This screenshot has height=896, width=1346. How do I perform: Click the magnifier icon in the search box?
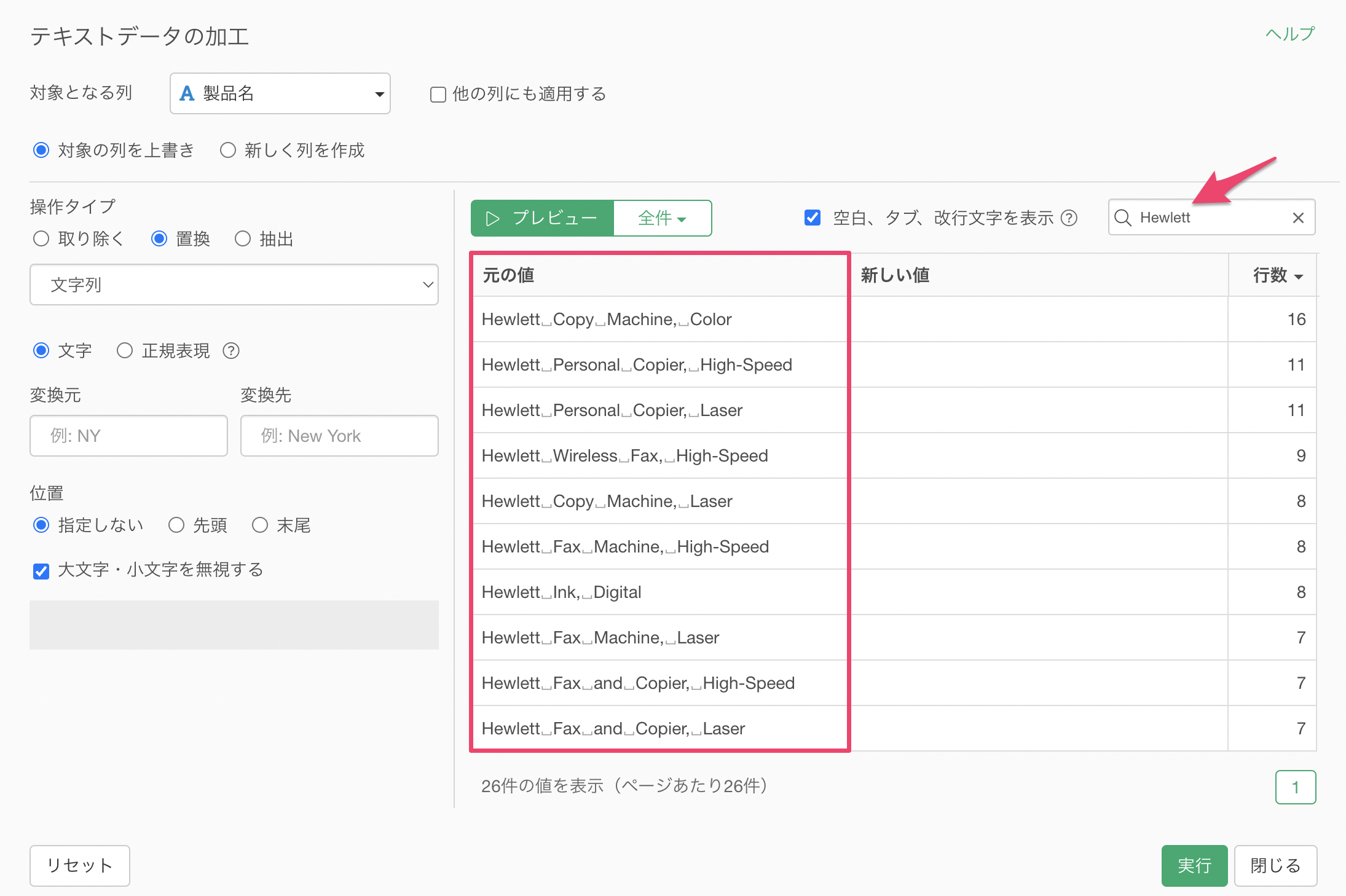coord(1123,218)
